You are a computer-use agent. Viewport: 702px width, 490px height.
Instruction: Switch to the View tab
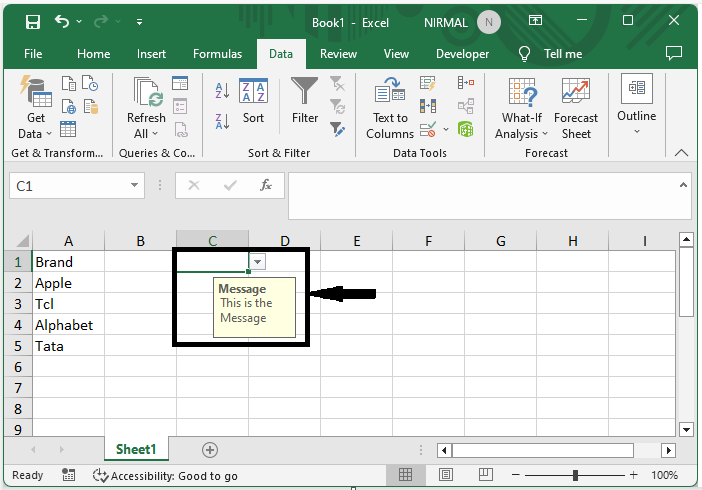[396, 54]
